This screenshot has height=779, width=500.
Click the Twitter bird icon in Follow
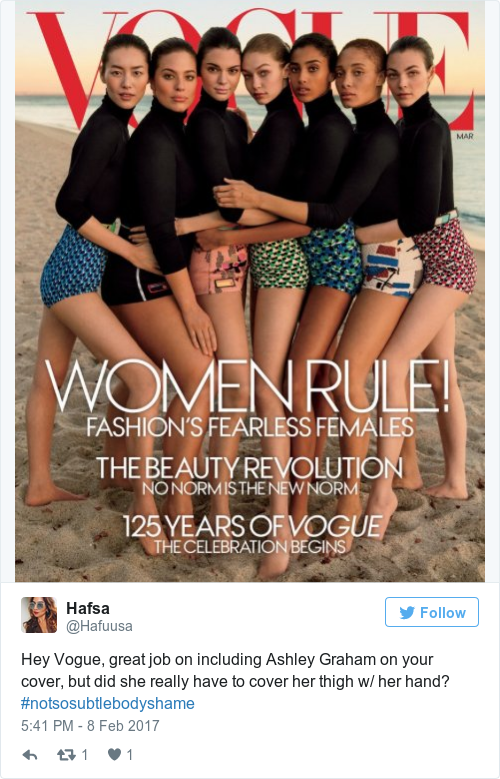point(407,613)
